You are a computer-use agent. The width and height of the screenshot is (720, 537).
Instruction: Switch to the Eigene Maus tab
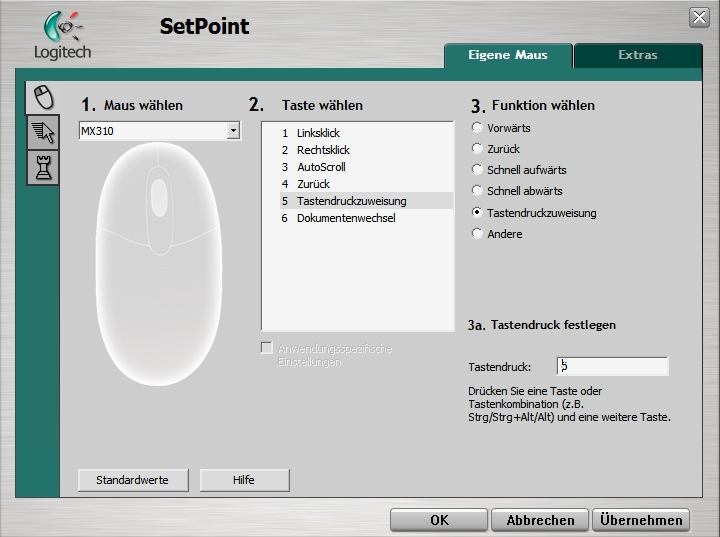(x=508, y=55)
